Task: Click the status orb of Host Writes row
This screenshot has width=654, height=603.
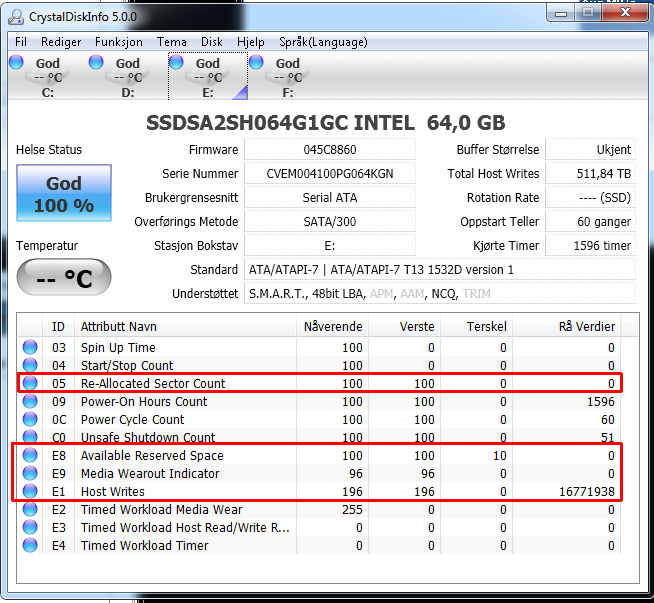Action: coord(30,491)
